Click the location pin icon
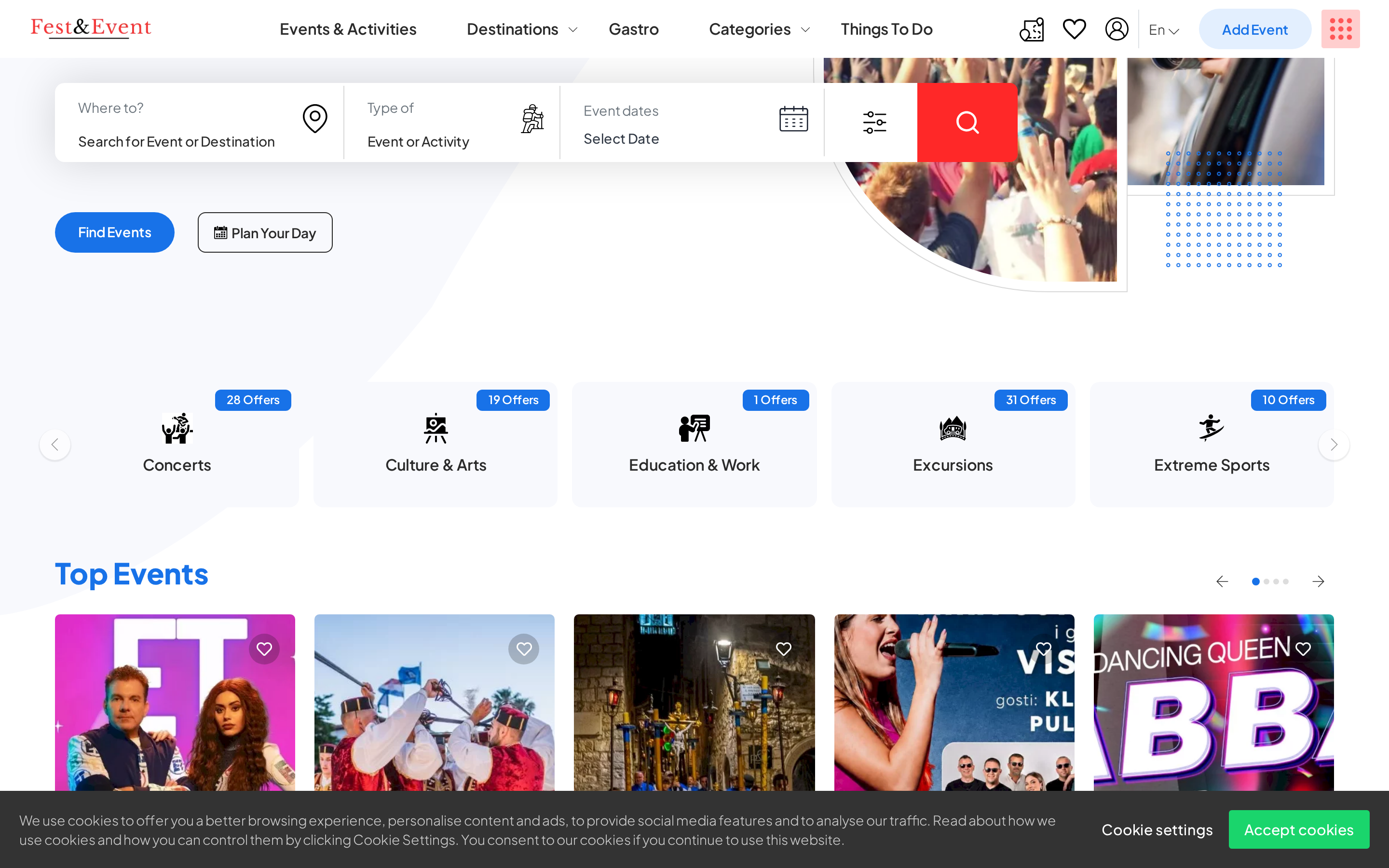 click(x=314, y=118)
